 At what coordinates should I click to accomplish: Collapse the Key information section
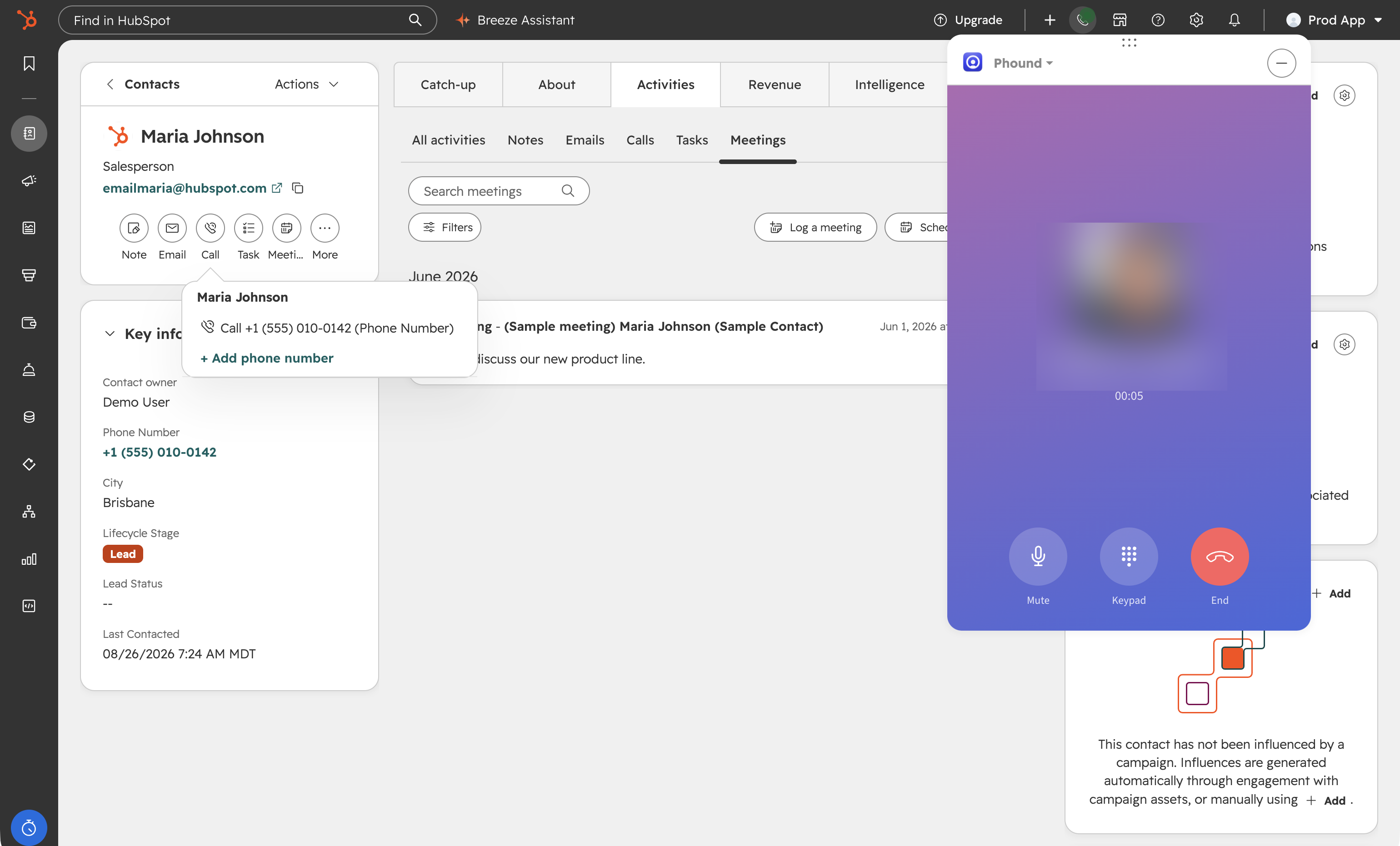coord(110,333)
